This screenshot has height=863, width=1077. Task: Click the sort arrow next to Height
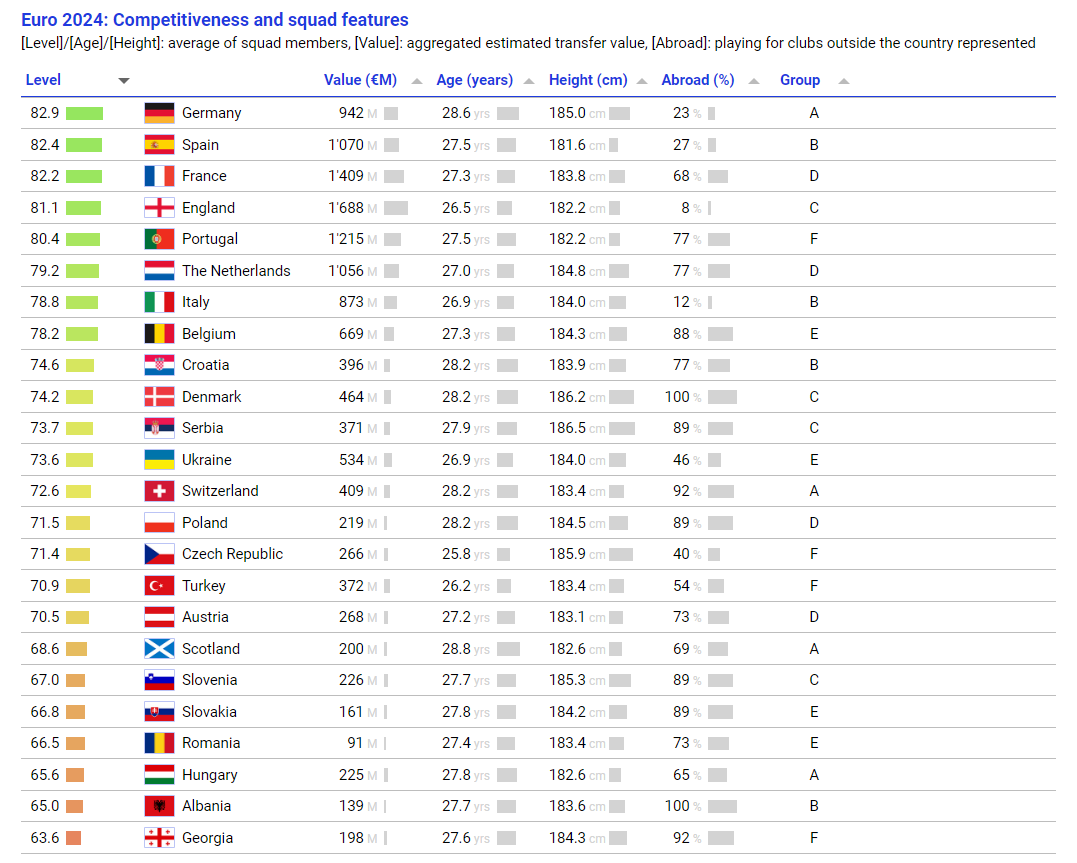642,81
